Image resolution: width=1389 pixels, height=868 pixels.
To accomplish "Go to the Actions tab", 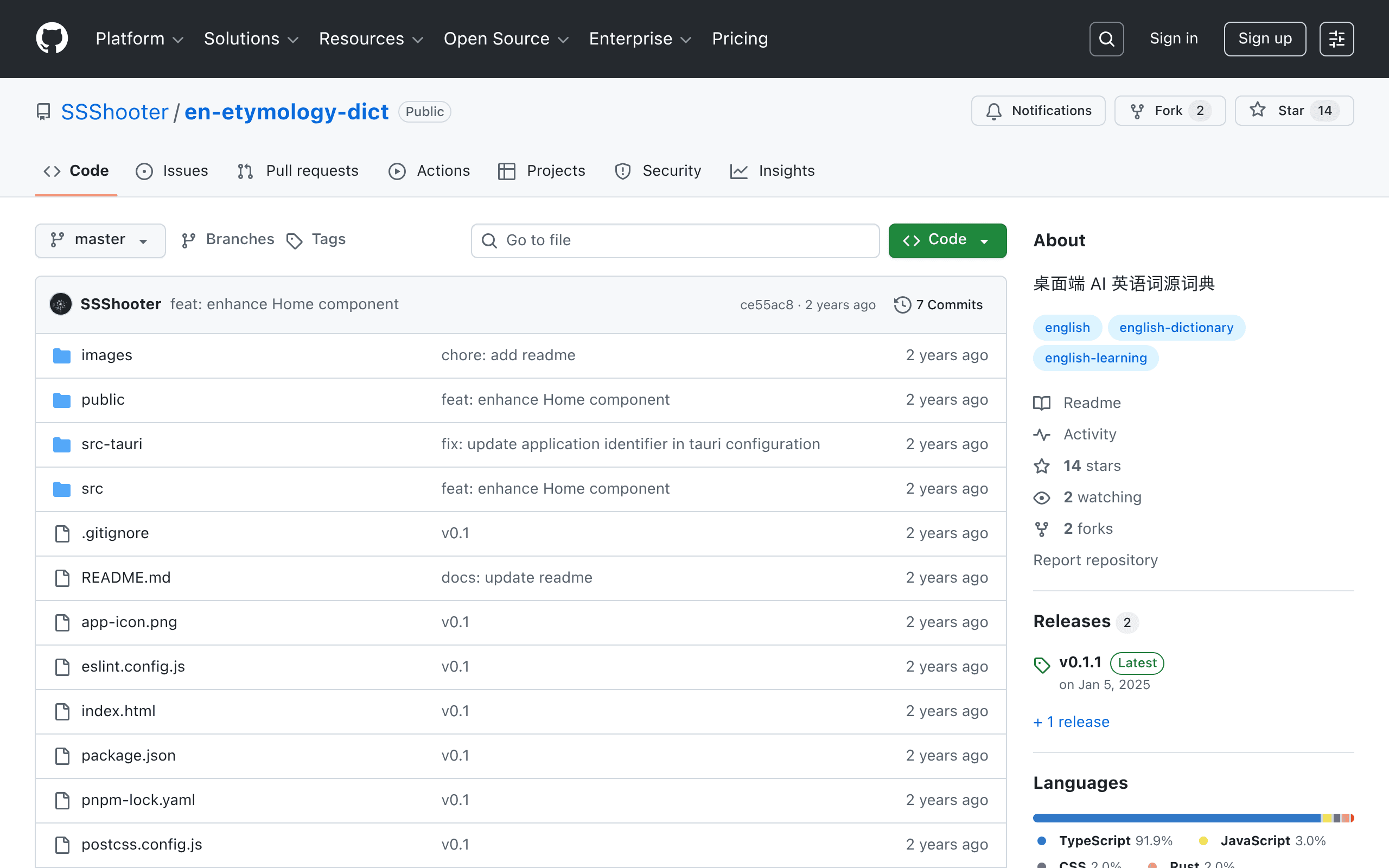I will [x=429, y=171].
